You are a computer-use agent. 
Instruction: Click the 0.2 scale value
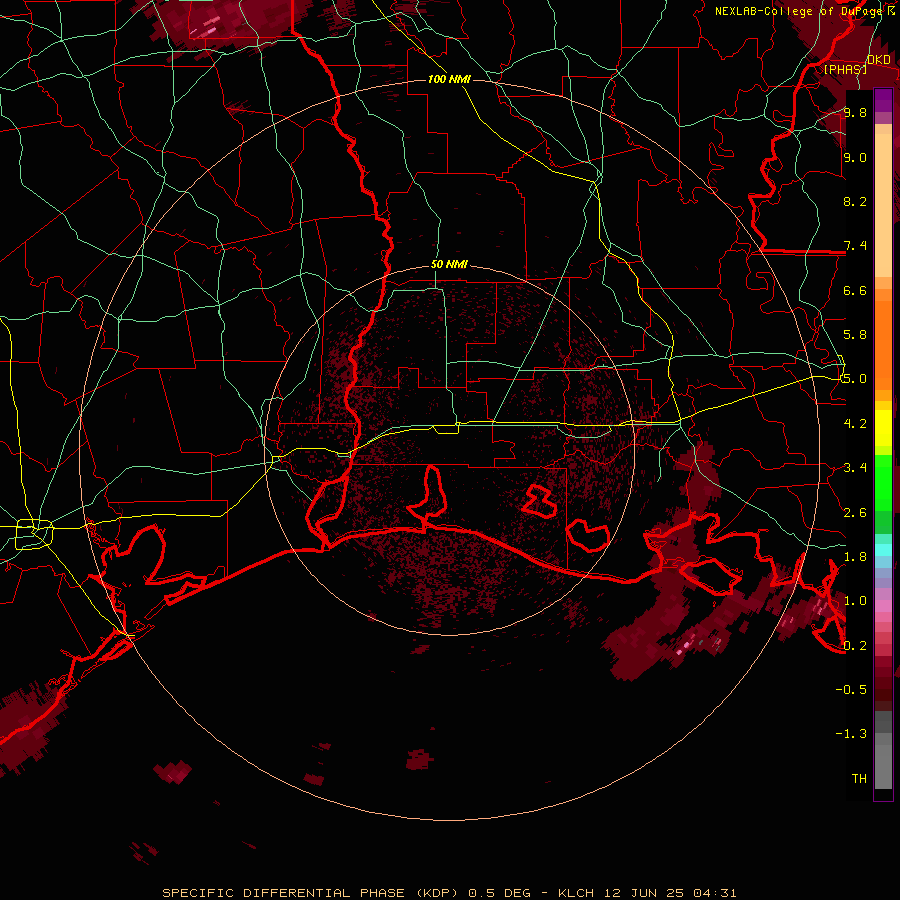pos(855,645)
